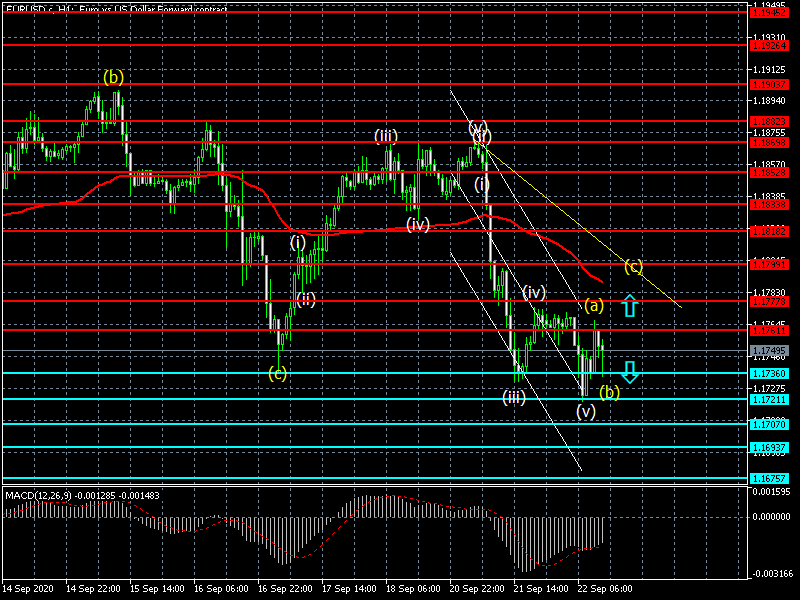
Task: Select yellow (c) label on the yellow trendline
Action: [x=633, y=266]
